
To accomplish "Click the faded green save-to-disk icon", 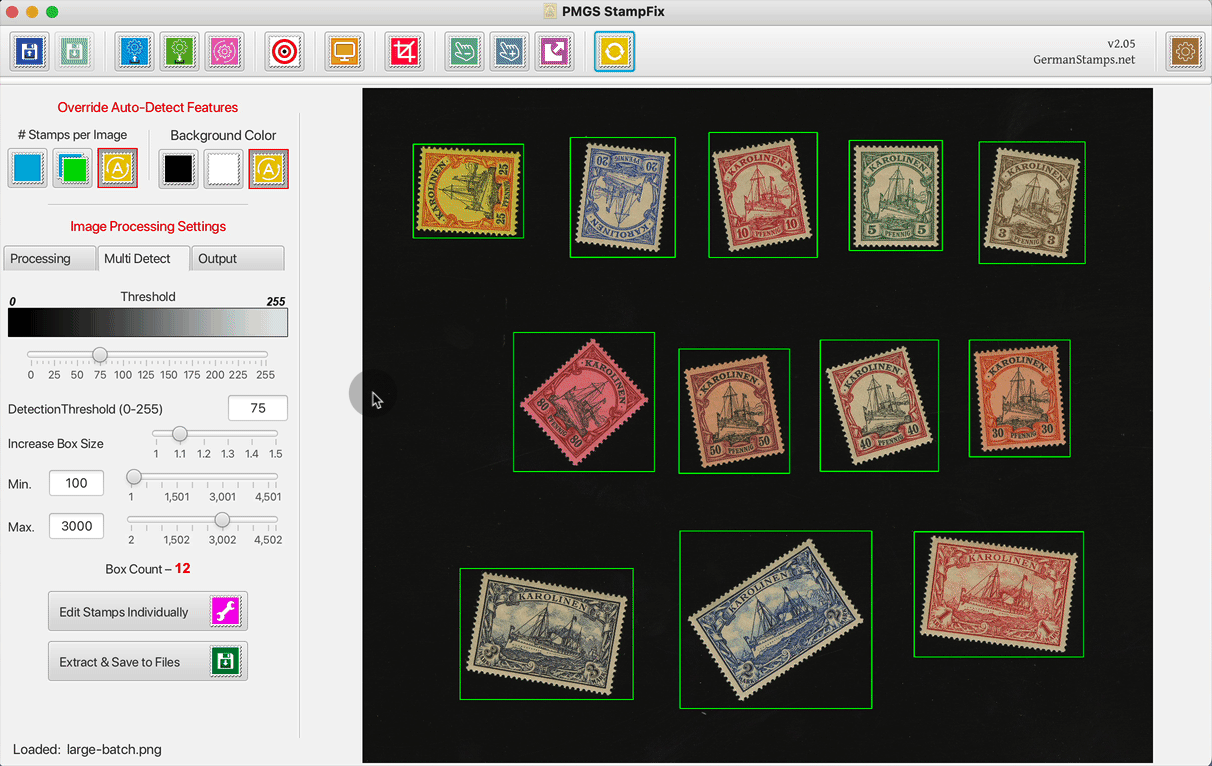I will (75, 51).
